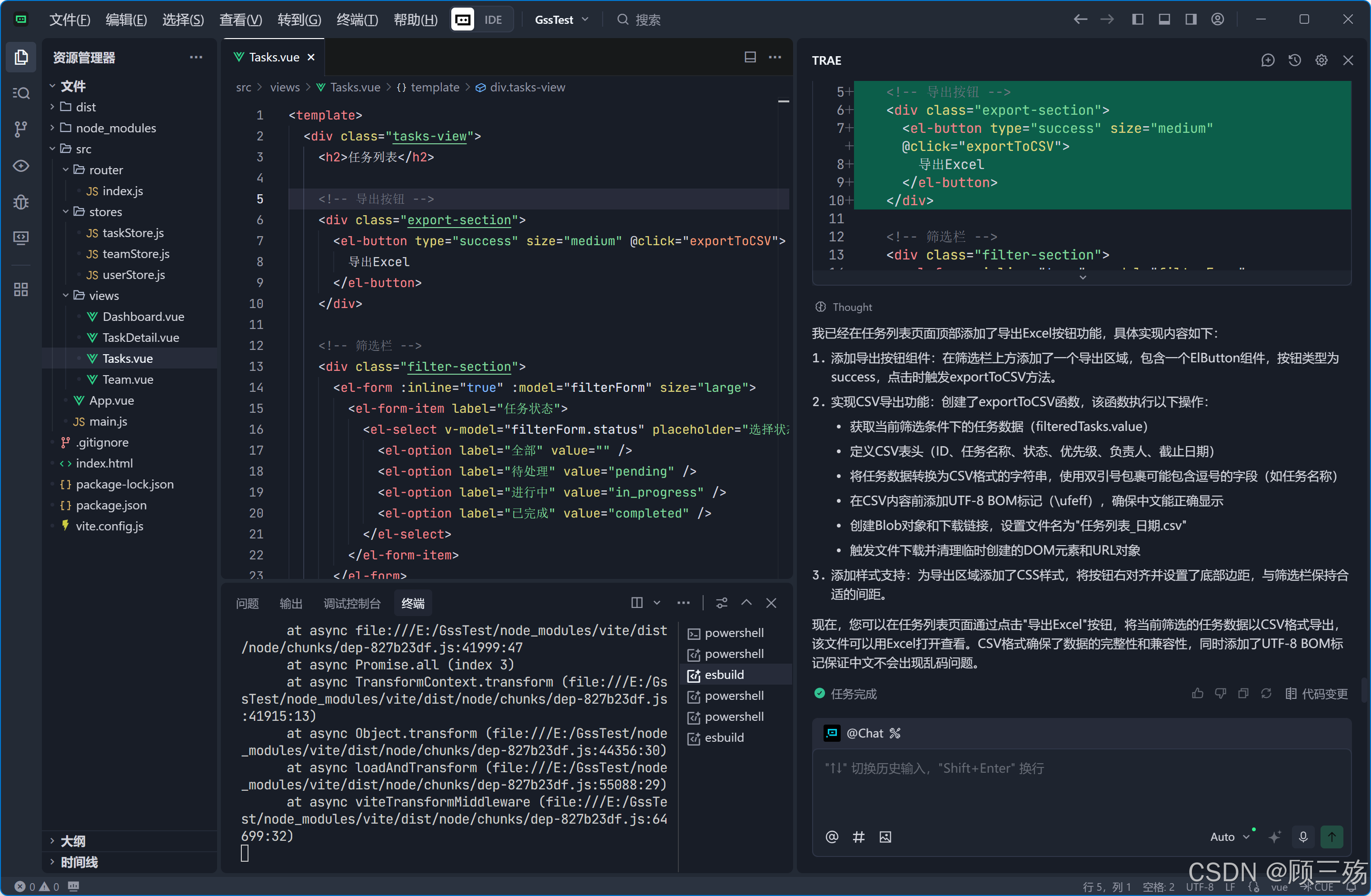Switch to the 输出 panel tab
The width and height of the screenshot is (1371, 896).
coord(290,603)
